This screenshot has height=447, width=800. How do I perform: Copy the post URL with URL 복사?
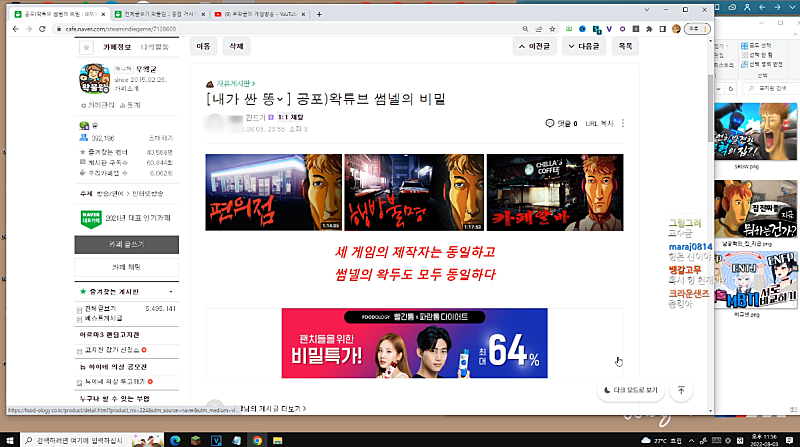click(x=599, y=123)
